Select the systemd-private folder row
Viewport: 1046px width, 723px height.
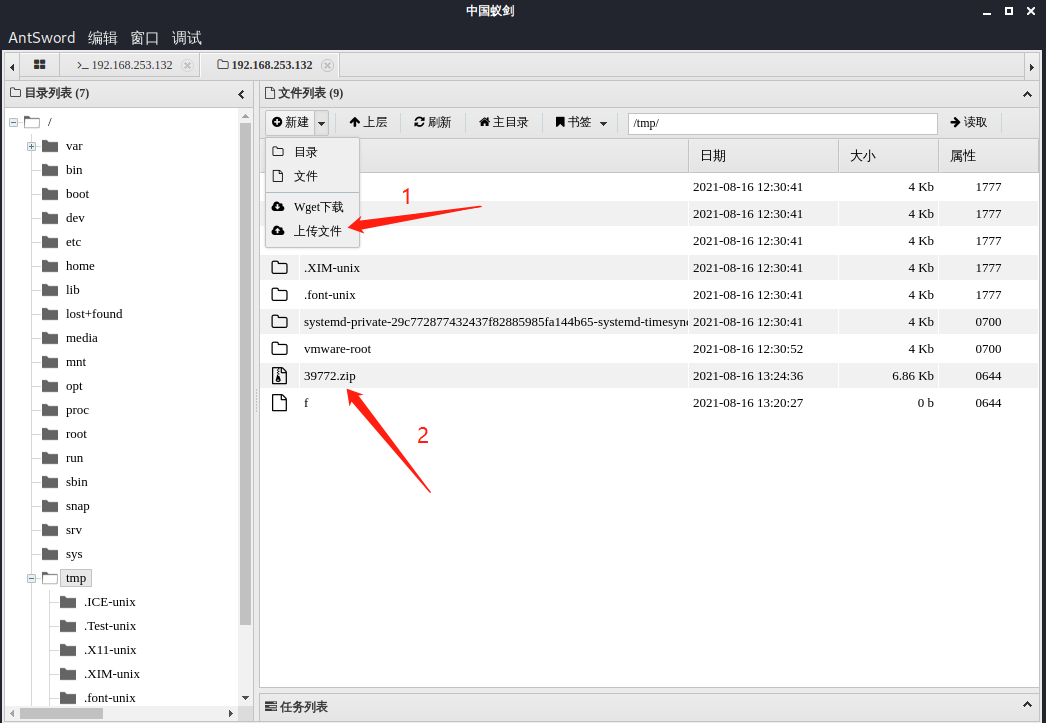click(x=649, y=321)
